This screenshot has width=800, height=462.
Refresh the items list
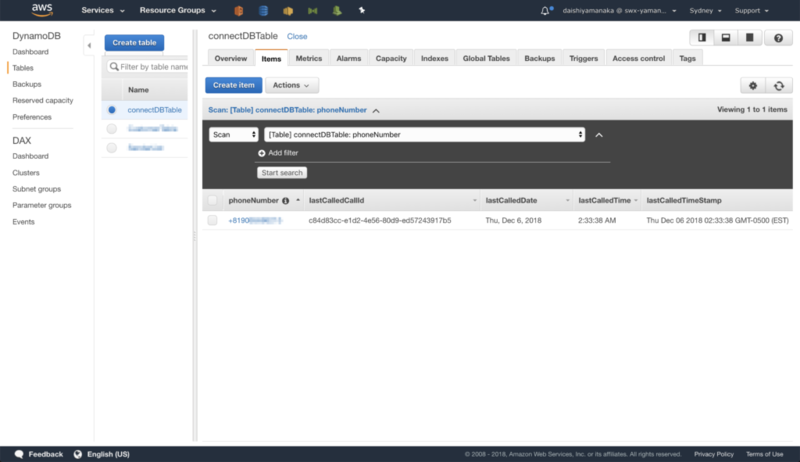[x=779, y=86]
